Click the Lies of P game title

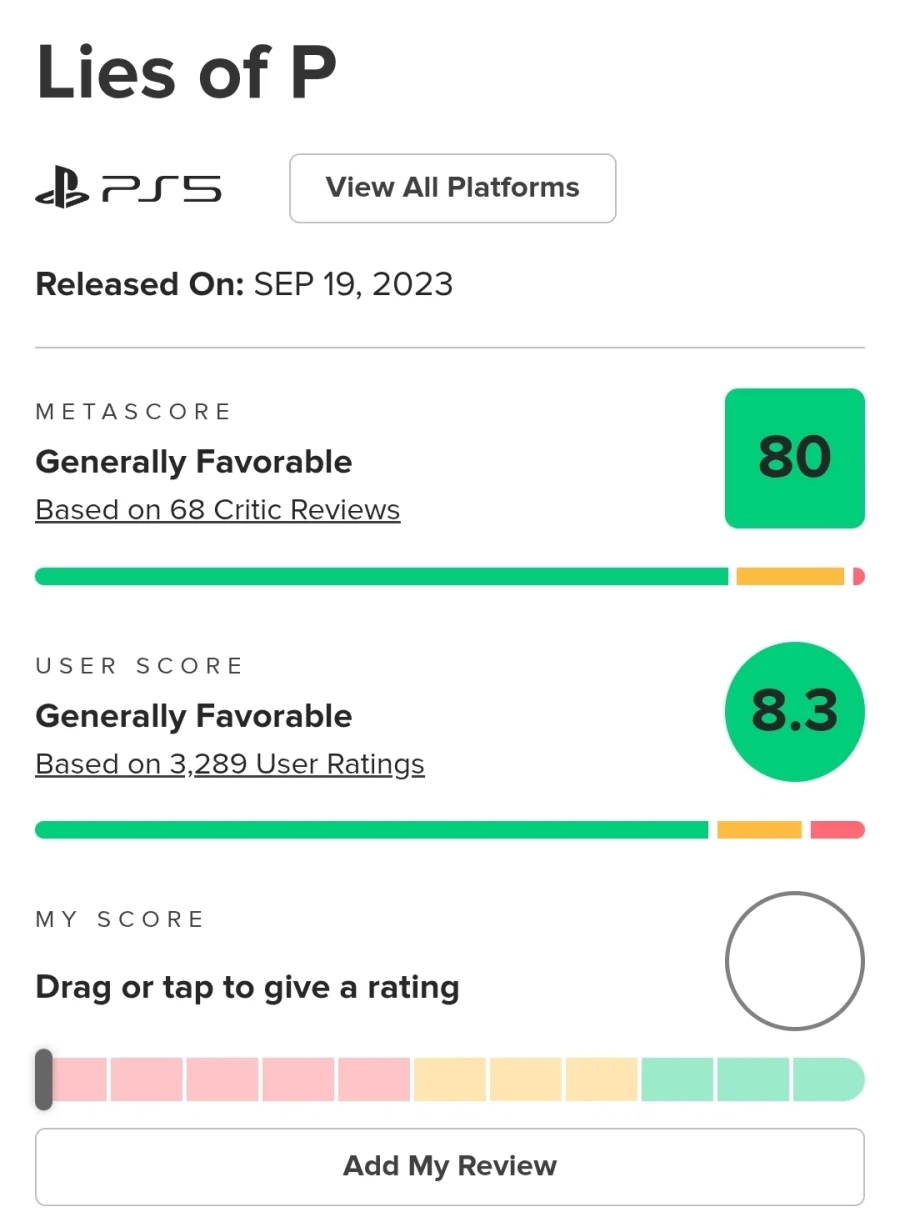(186, 72)
